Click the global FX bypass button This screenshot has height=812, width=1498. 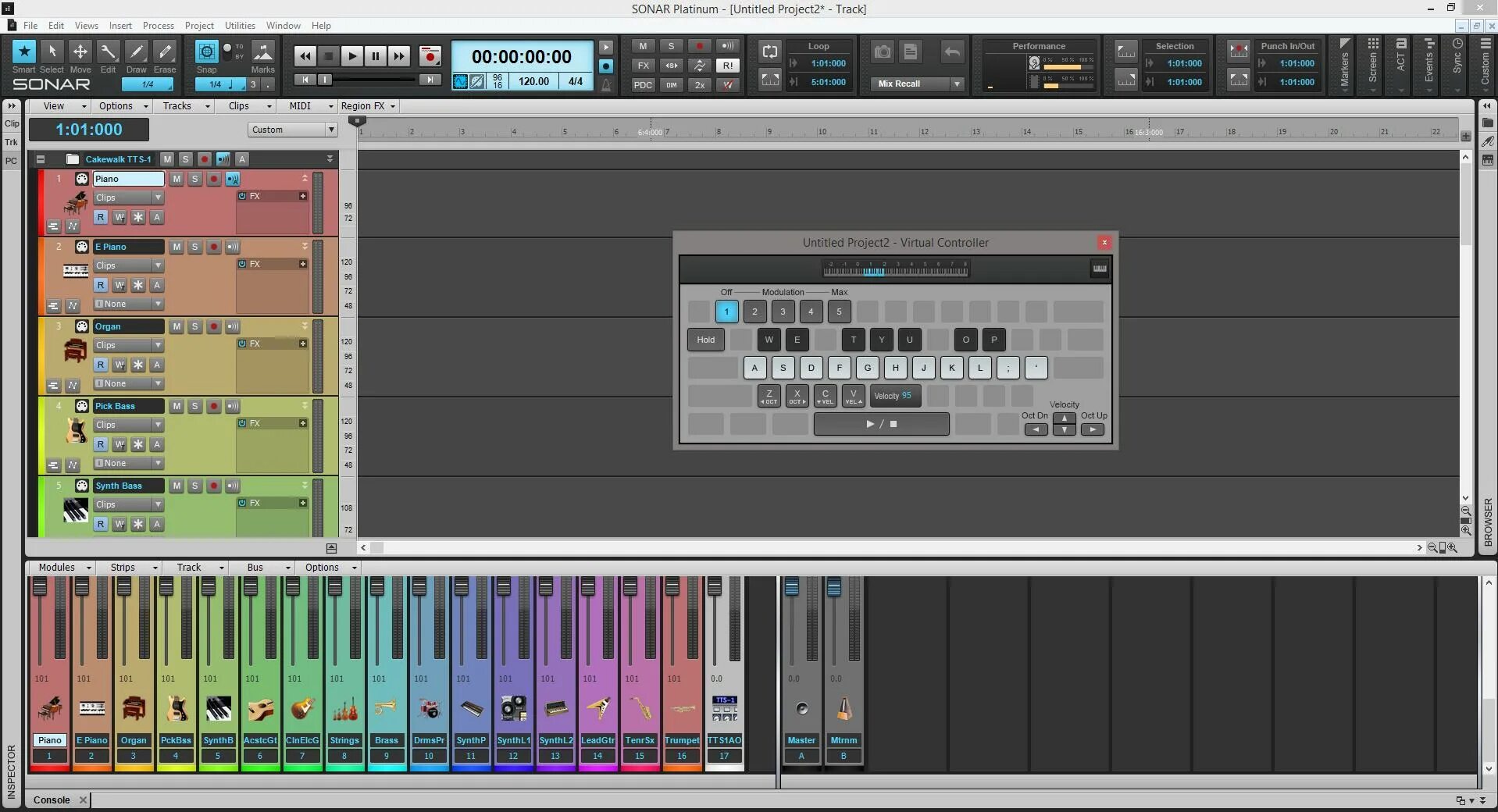(x=643, y=66)
